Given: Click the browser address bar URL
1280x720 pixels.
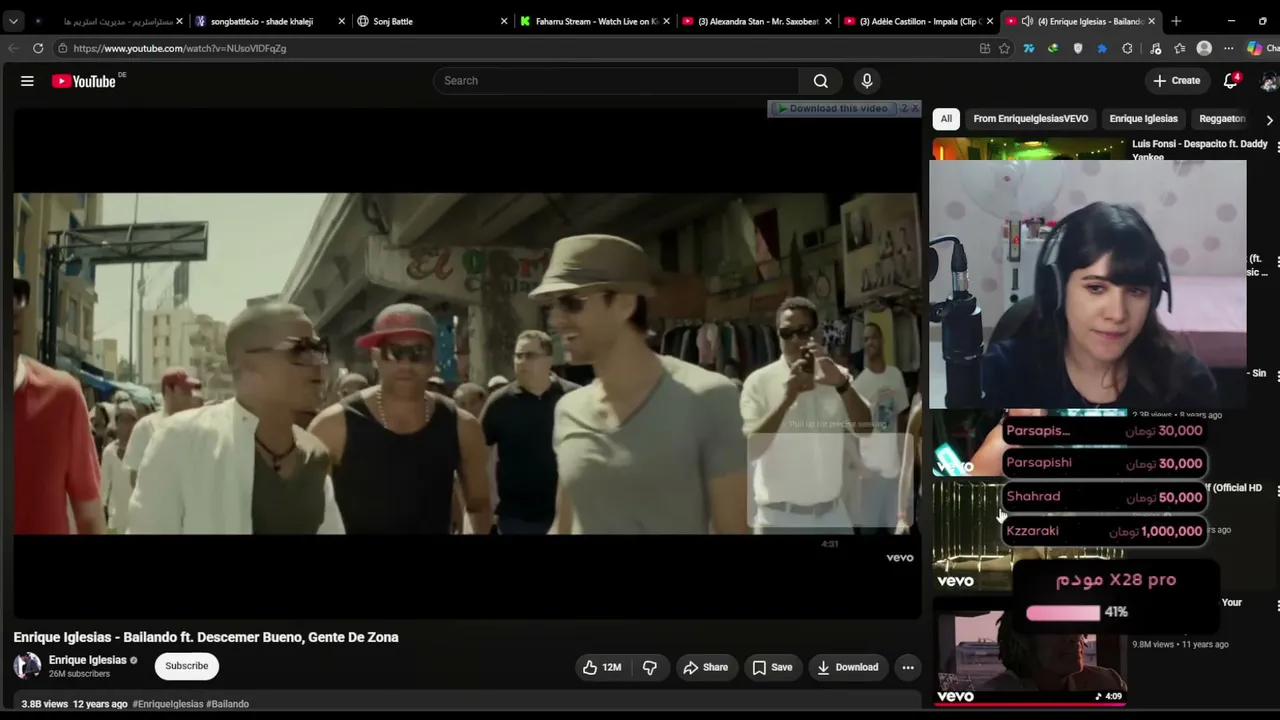Looking at the screenshot, I should pyautogui.click(x=180, y=48).
